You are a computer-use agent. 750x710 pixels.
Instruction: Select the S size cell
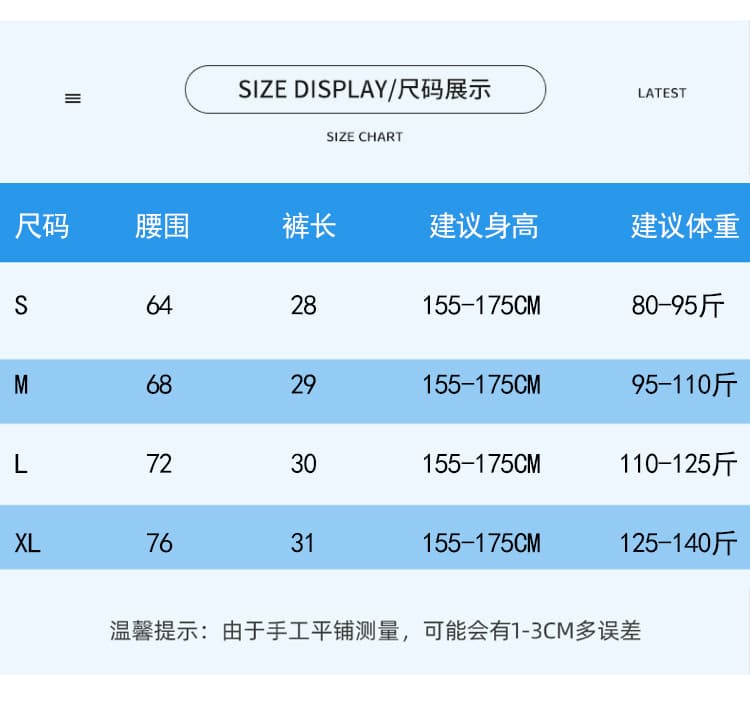click(21, 305)
